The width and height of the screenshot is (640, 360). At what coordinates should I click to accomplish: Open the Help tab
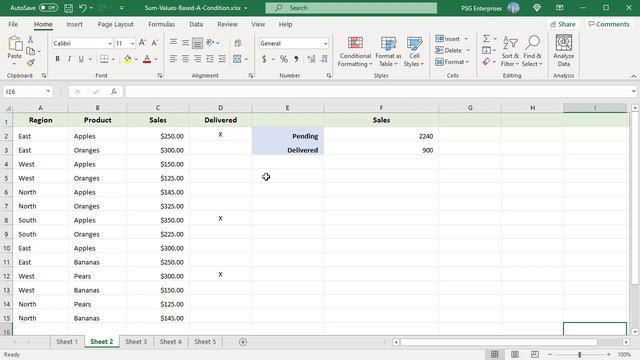pyautogui.click(x=285, y=24)
